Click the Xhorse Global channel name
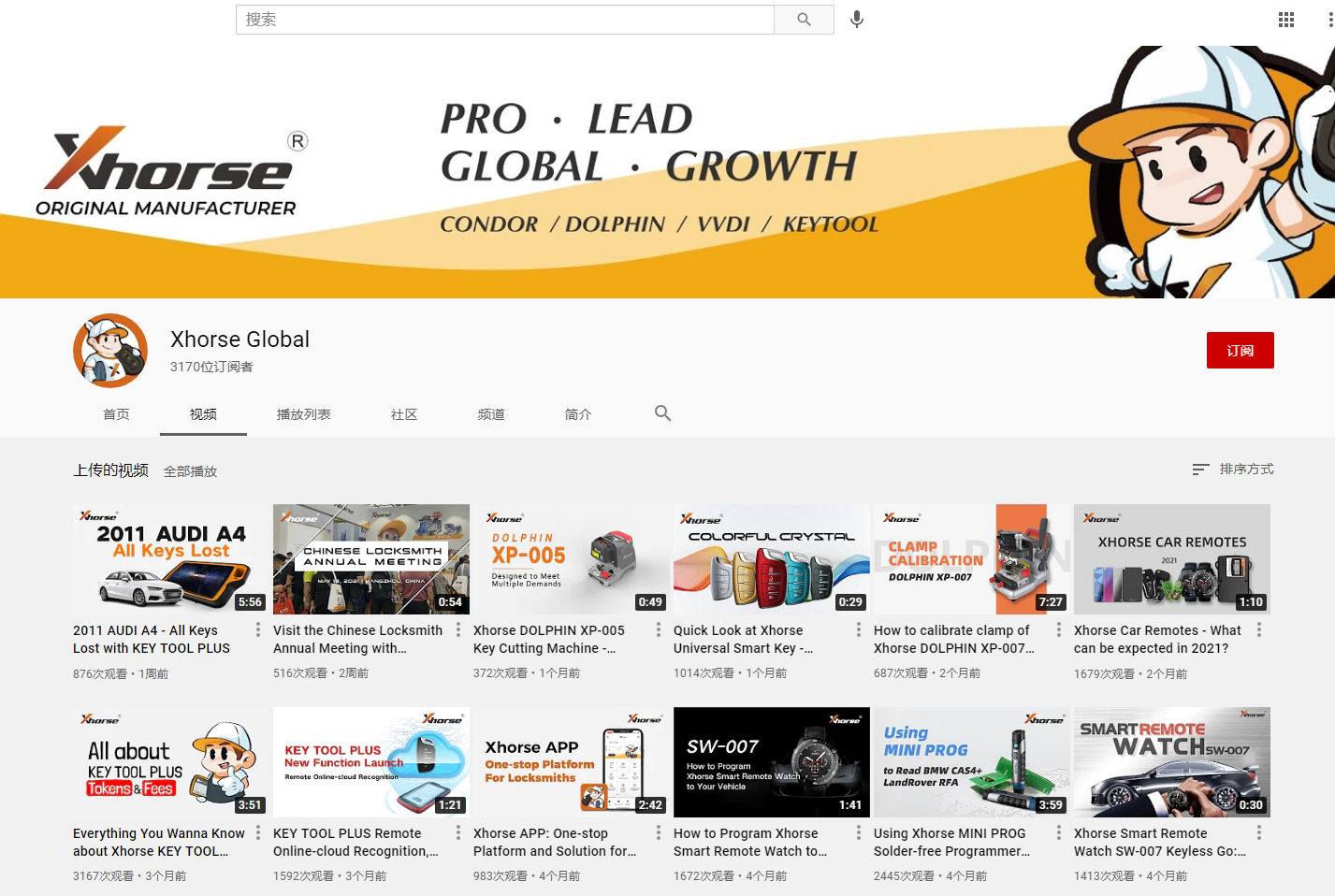 click(x=239, y=340)
